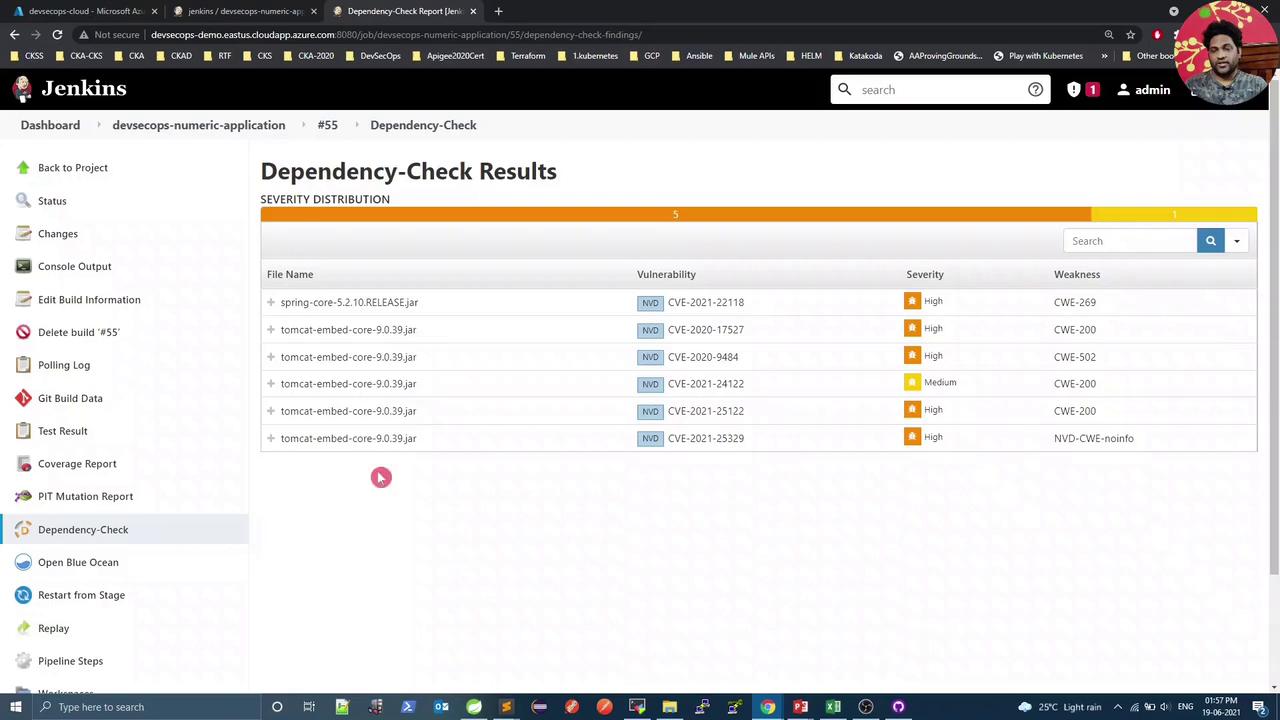Expand the CVE-2021-25329 row details
Image resolution: width=1280 pixels, height=720 pixels.
coord(271,438)
